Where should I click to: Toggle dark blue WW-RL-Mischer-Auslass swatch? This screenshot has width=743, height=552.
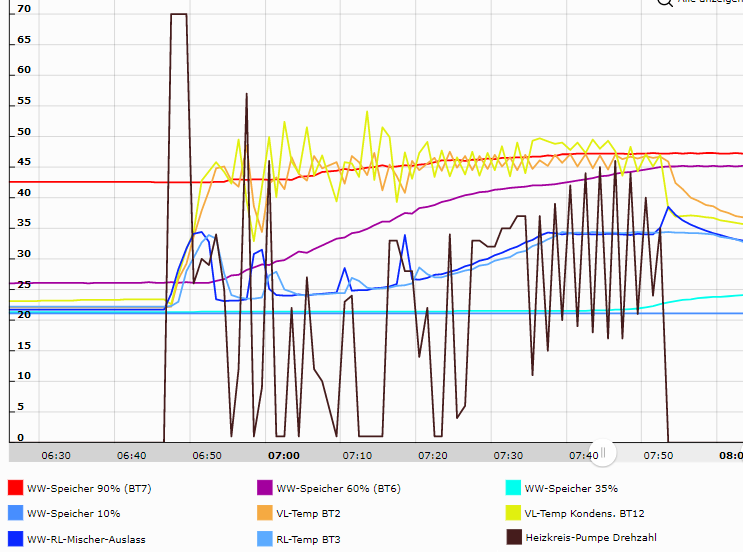(x=16, y=539)
